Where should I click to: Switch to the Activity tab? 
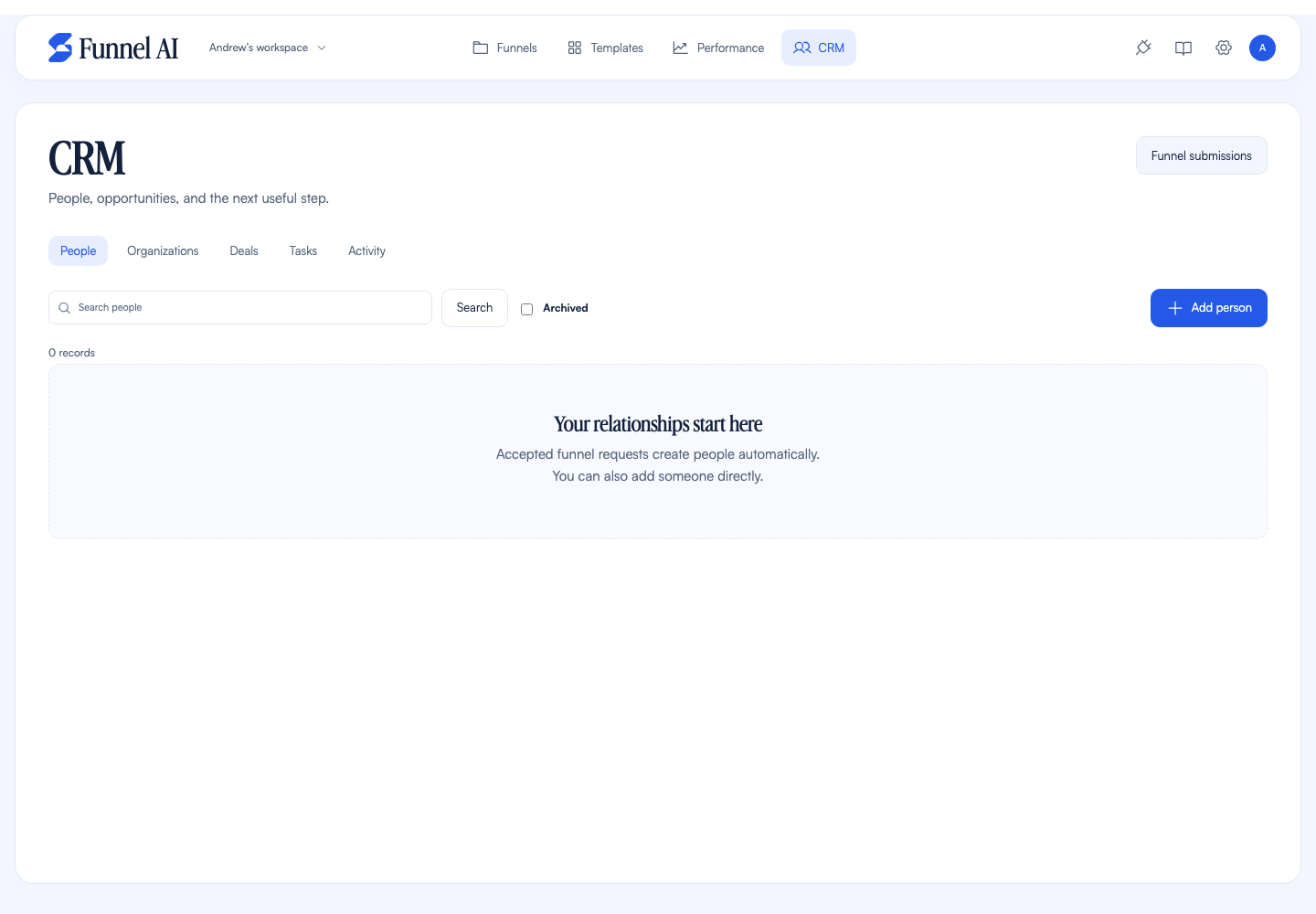point(366,251)
